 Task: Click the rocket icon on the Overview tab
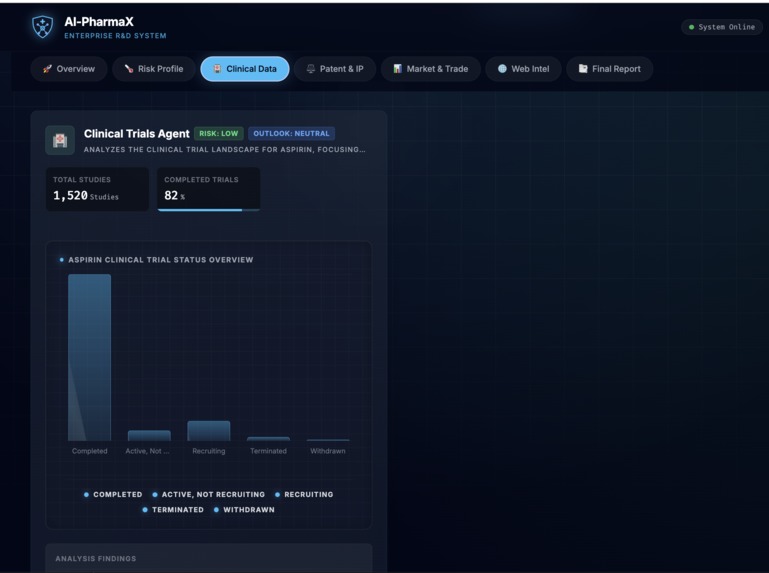pyautogui.click(x=47, y=69)
